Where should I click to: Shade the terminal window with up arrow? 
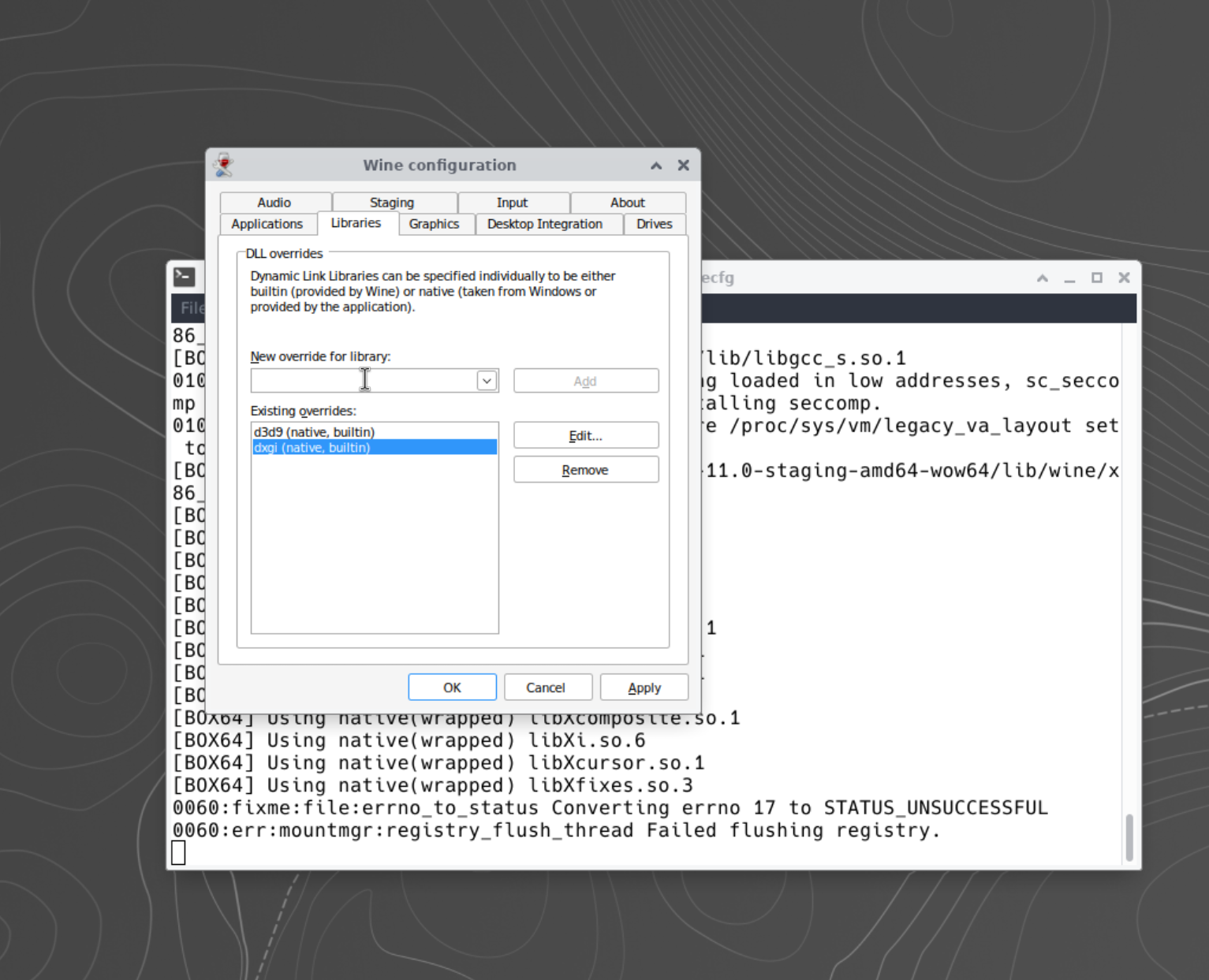[1043, 278]
